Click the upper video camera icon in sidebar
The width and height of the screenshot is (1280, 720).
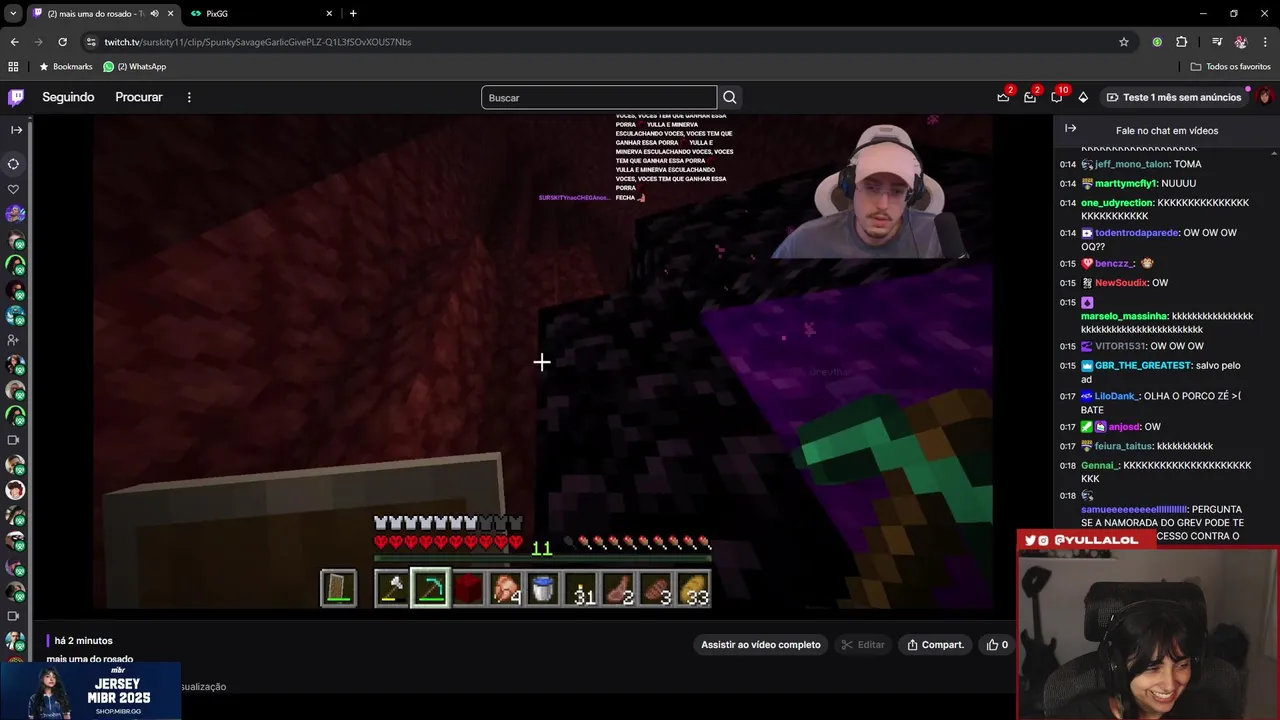pyautogui.click(x=14, y=440)
